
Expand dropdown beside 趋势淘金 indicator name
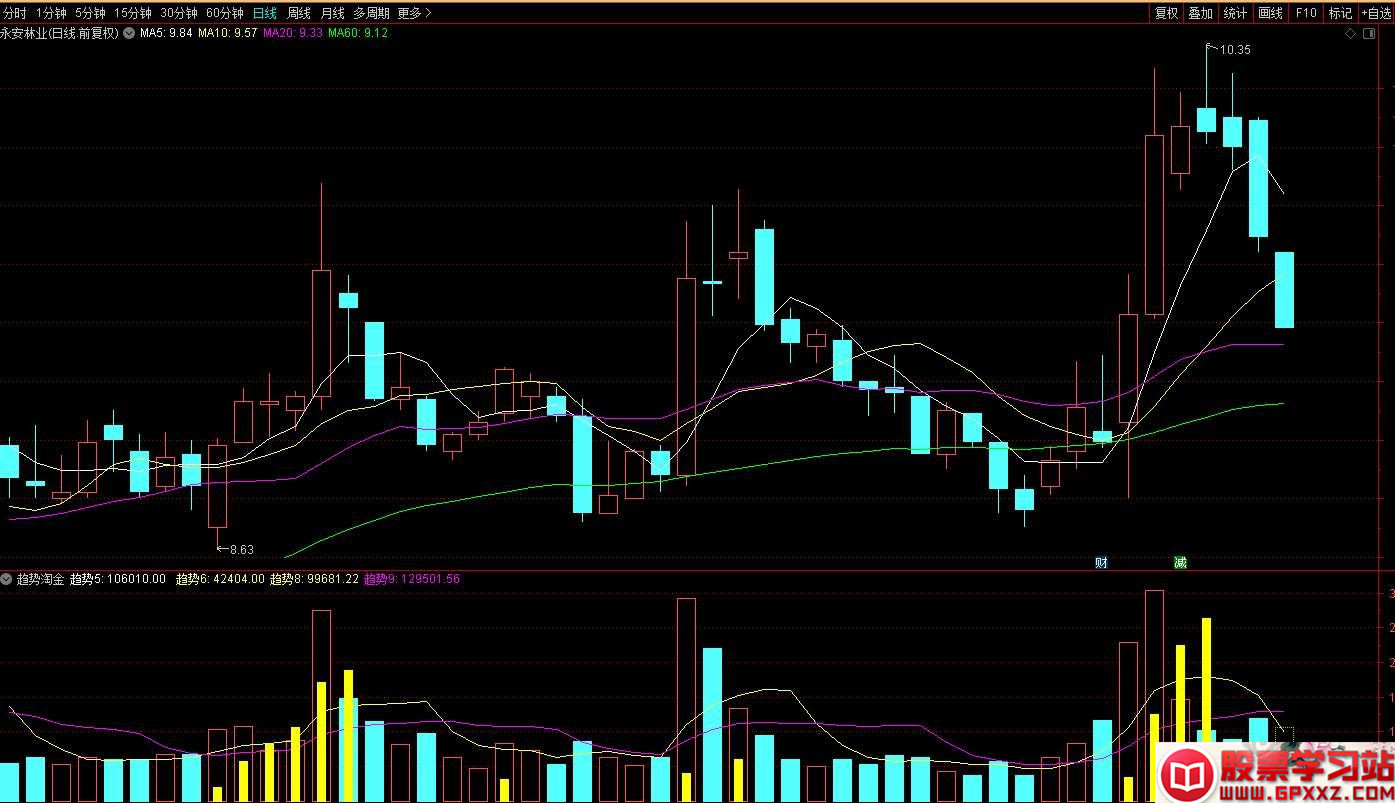pos(7,579)
